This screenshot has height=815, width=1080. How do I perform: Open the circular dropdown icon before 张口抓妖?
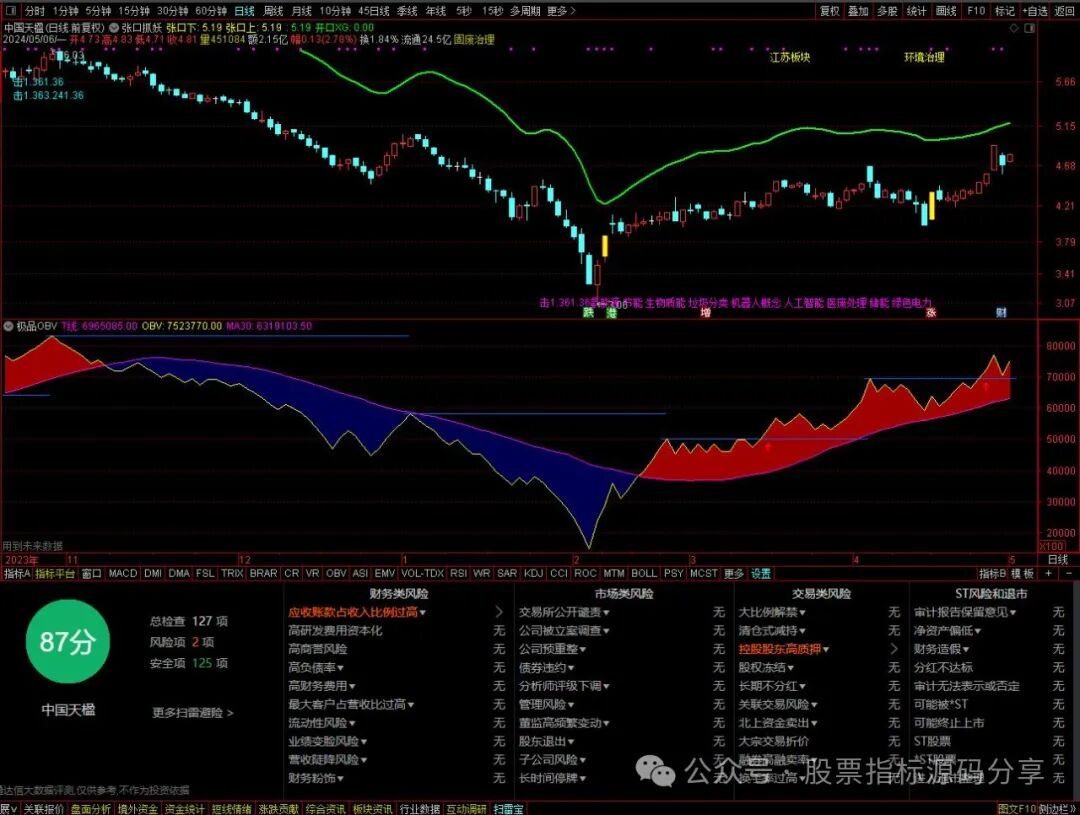(114, 28)
